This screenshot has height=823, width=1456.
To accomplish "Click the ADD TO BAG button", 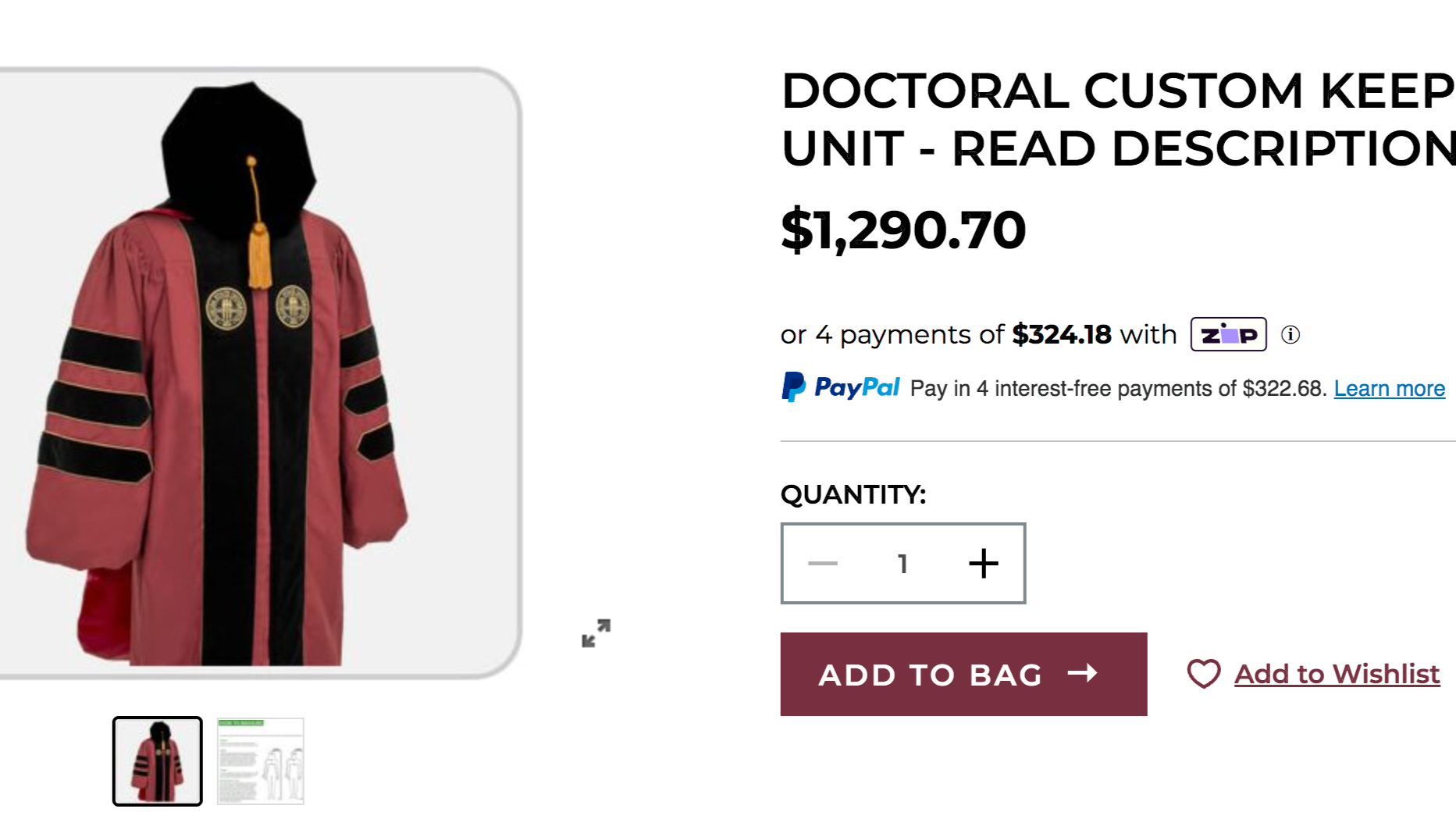I will (x=963, y=675).
